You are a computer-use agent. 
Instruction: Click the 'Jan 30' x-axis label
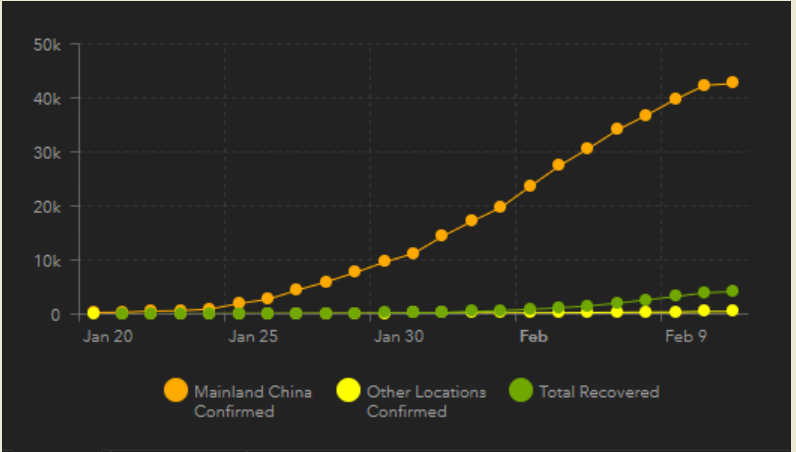(x=399, y=337)
